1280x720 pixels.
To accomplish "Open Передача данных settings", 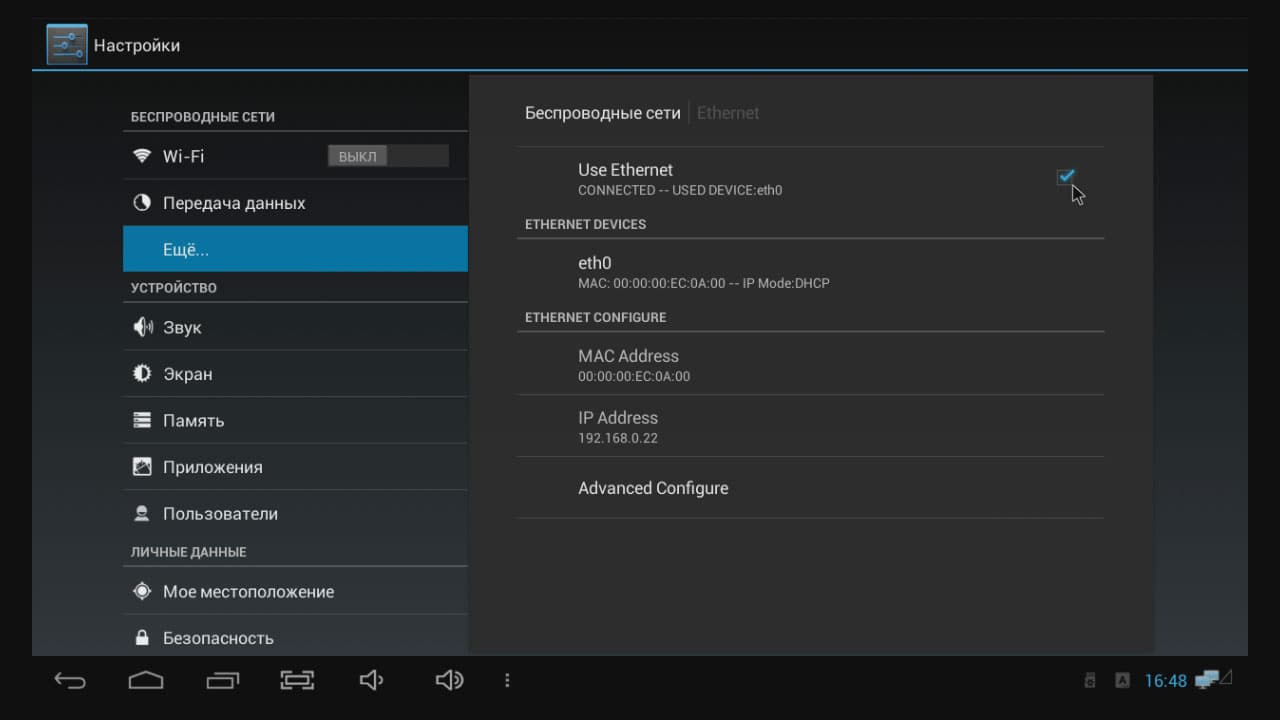I will point(295,203).
